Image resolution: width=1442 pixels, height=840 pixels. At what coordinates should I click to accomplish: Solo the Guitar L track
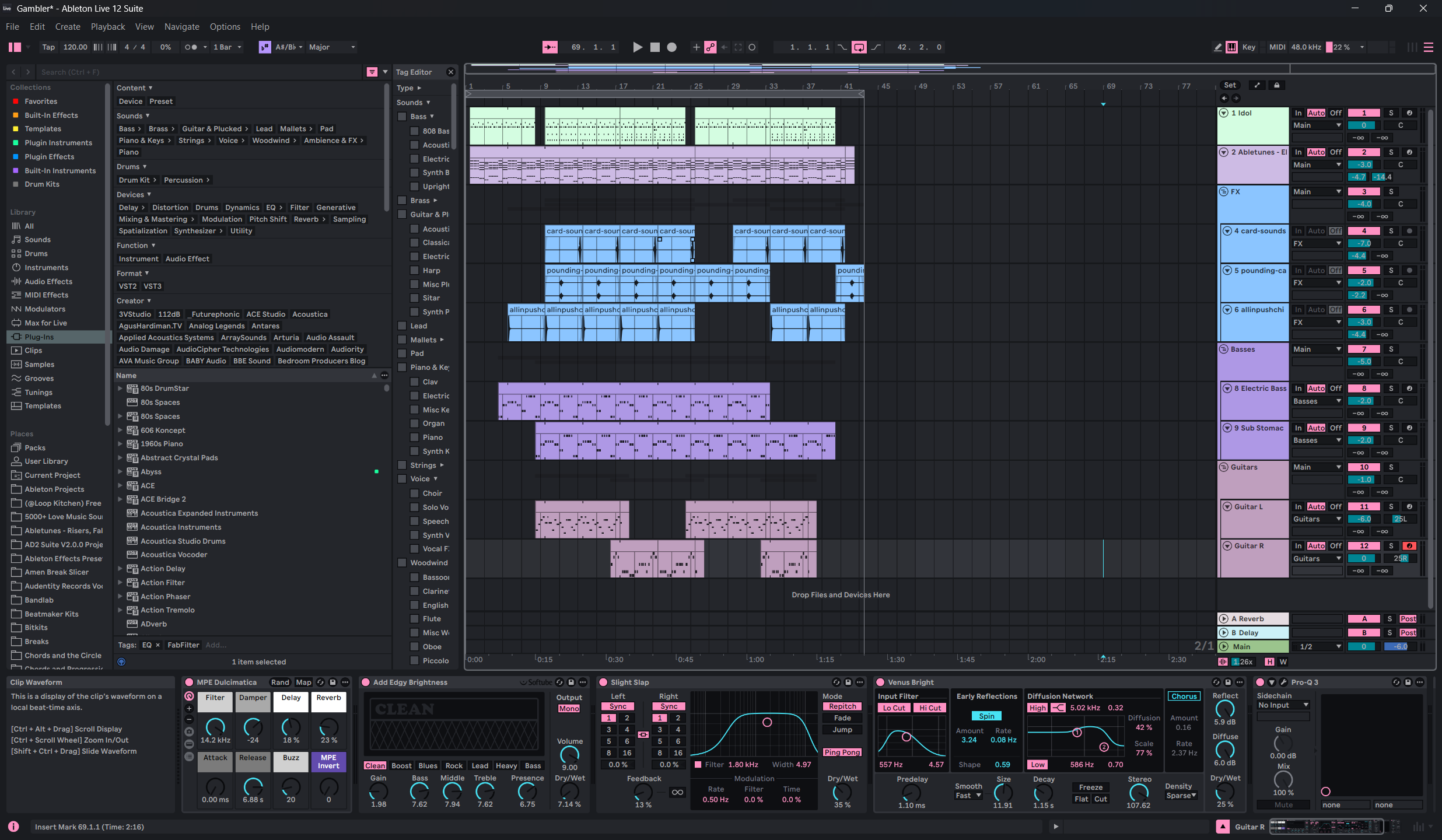coord(1391,506)
